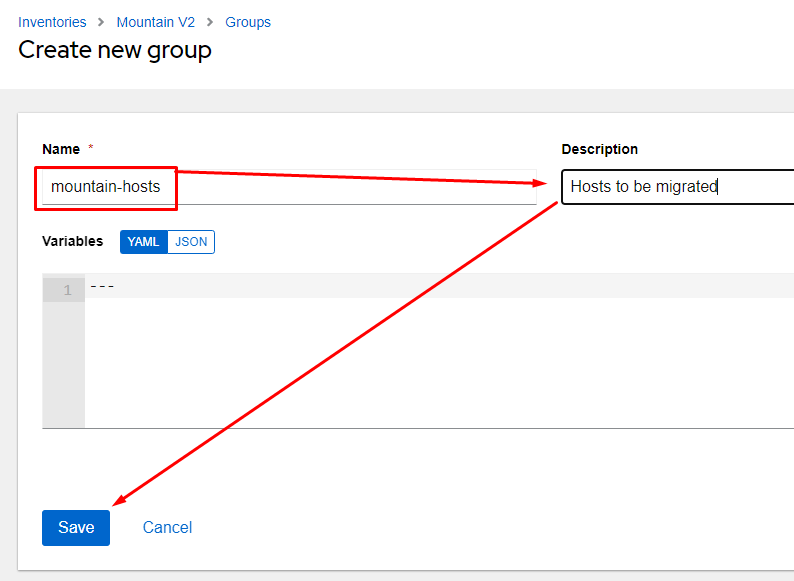Switch Variables format to JSON
The height and width of the screenshot is (581, 794).
pos(191,242)
